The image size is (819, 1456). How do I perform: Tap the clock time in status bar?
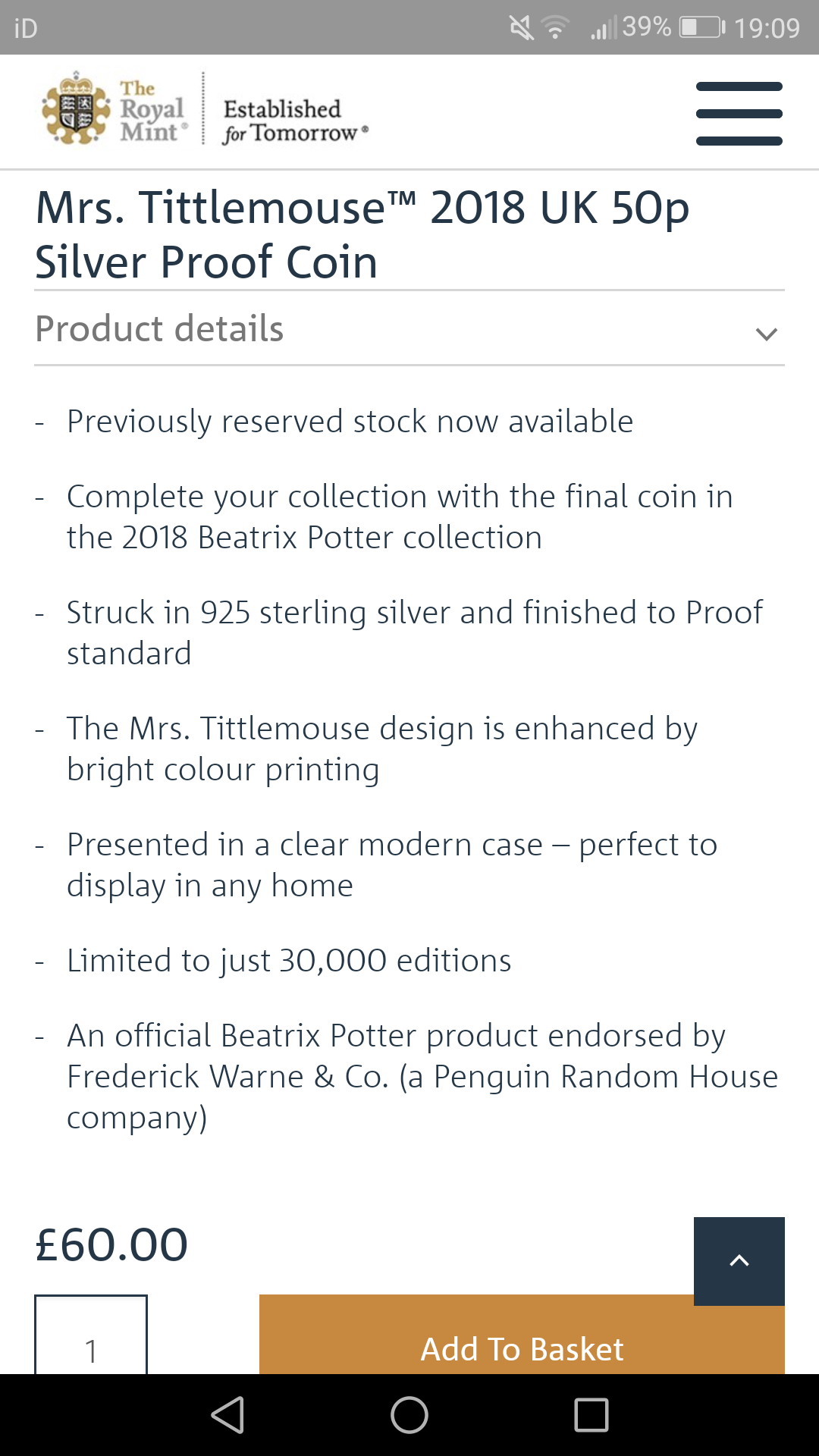point(767,28)
